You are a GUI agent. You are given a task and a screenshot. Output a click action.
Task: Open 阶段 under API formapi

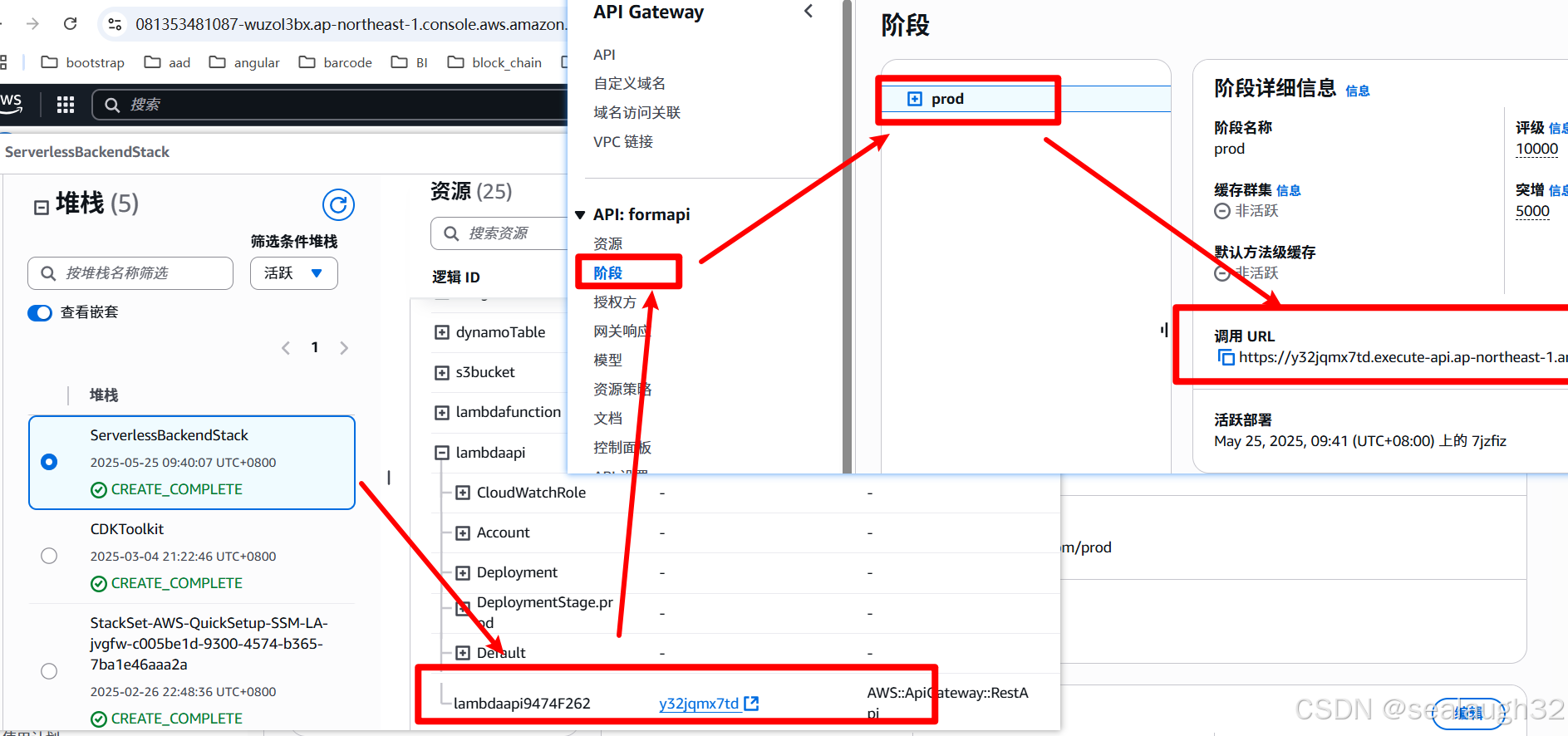click(607, 272)
